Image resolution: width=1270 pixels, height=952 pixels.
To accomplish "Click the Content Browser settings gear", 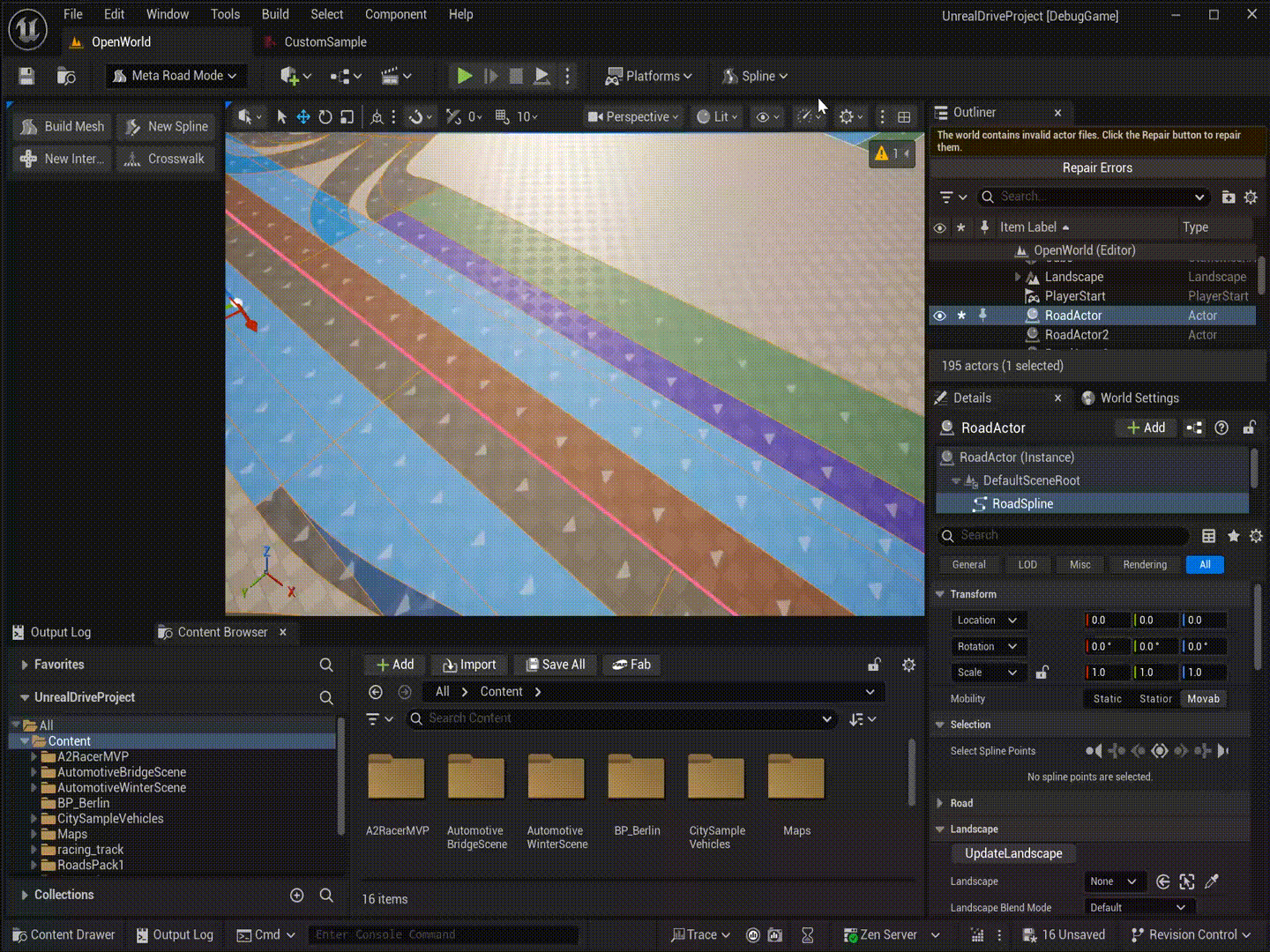I will pyautogui.click(x=908, y=665).
